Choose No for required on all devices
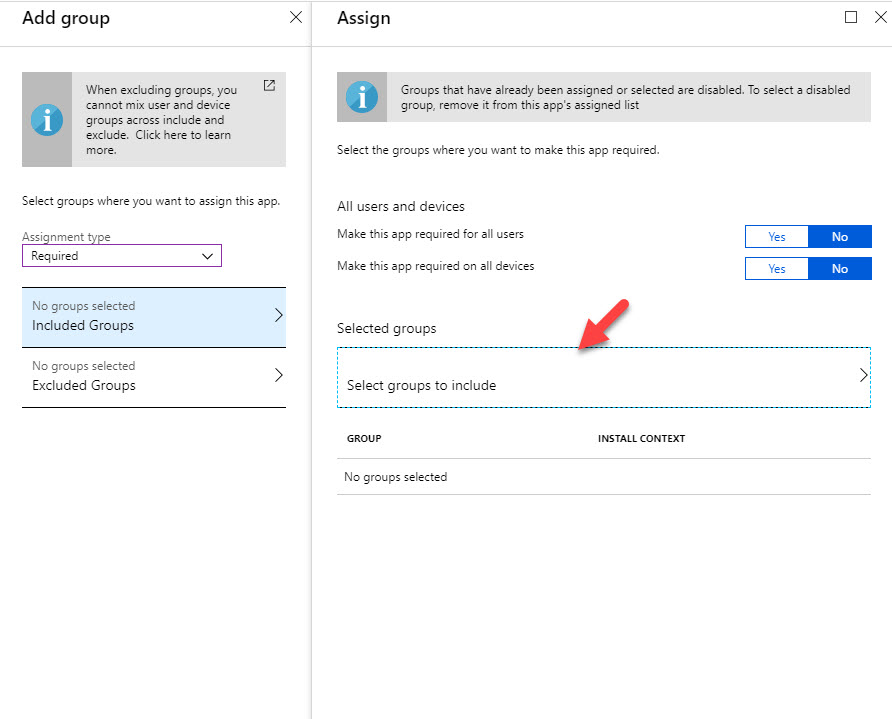Viewport: 892px width, 719px height. coord(840,268)
